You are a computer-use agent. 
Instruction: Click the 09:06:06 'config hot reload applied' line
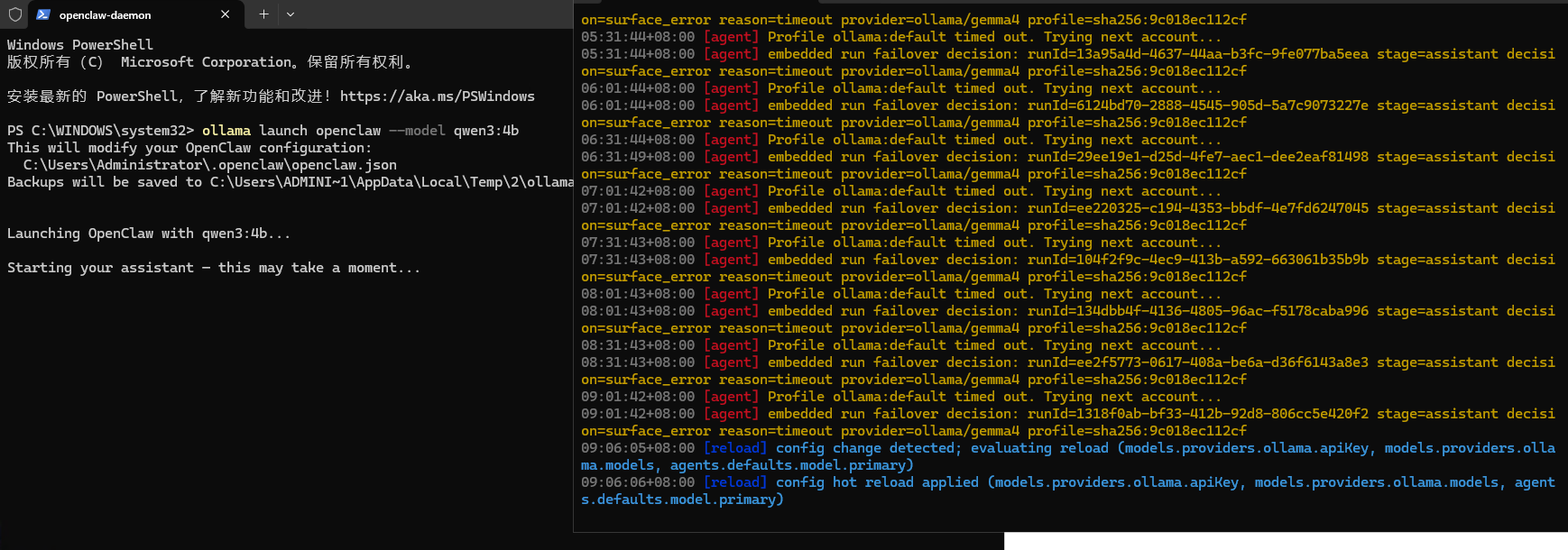pos(1068,482)
